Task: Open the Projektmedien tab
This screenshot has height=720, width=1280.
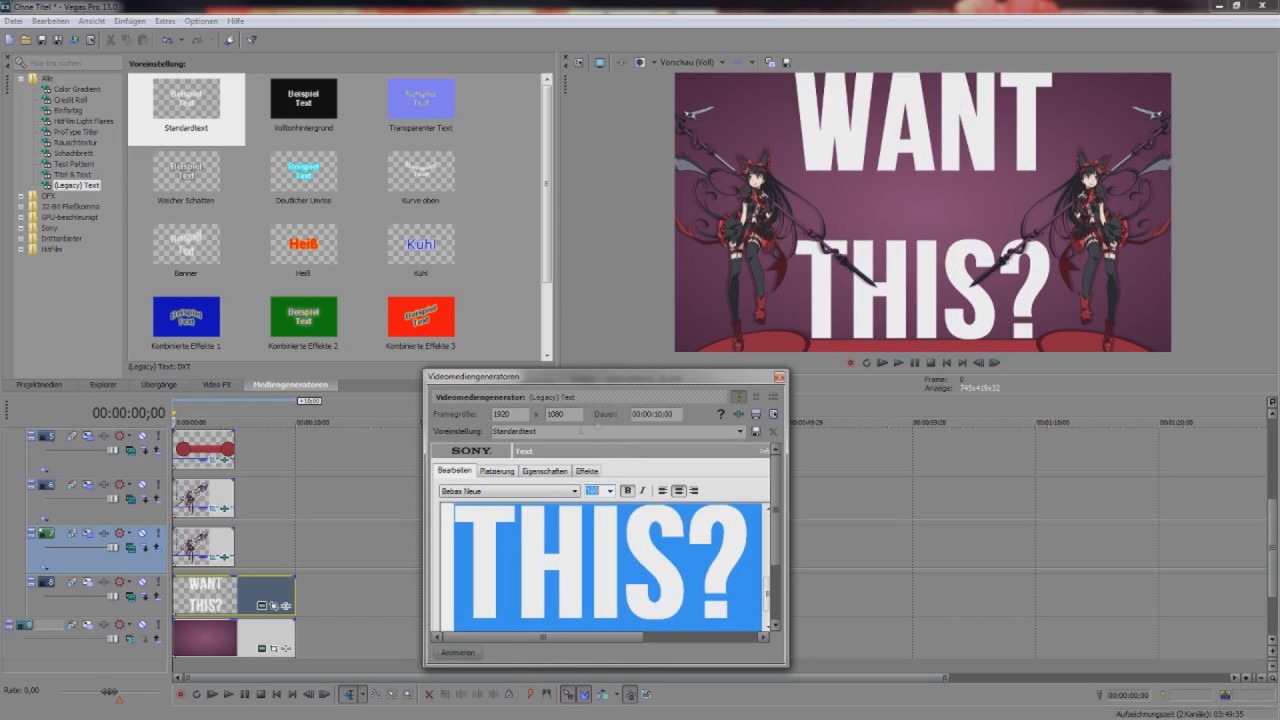Action: (39, 385)
